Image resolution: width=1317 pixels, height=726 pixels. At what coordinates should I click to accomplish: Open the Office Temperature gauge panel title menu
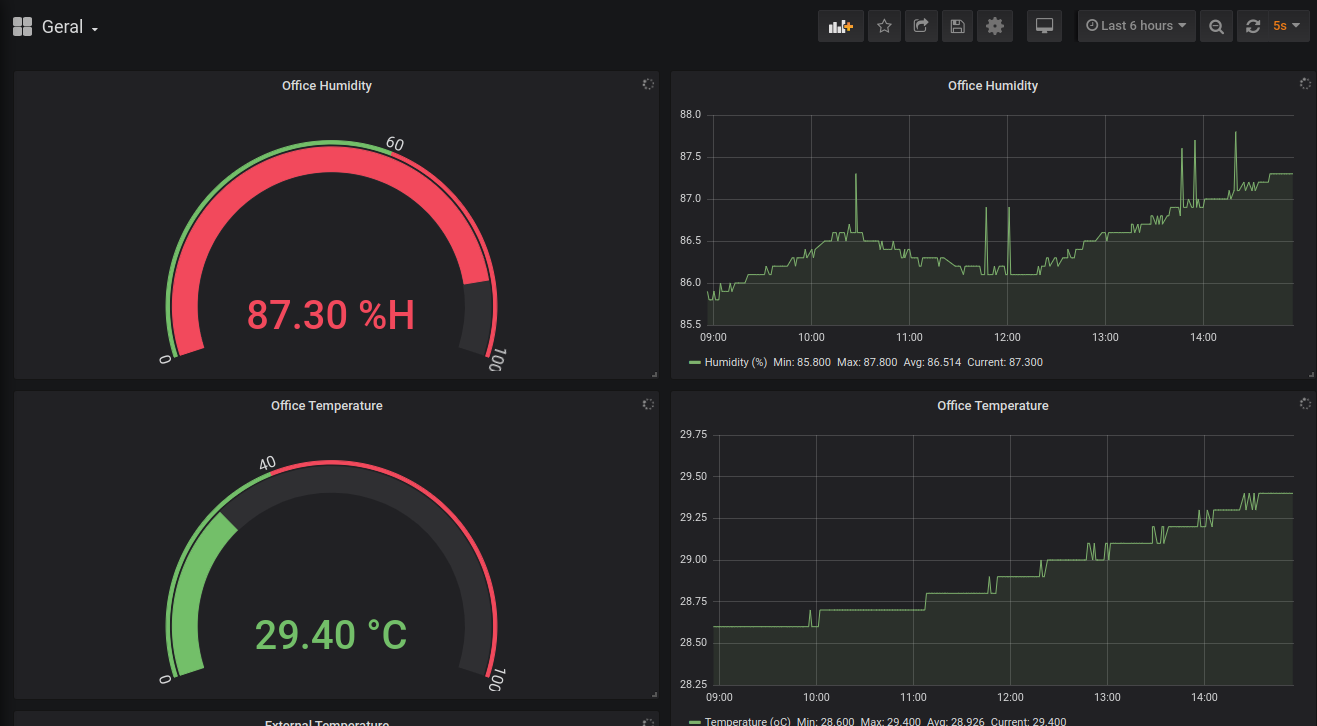327,406
